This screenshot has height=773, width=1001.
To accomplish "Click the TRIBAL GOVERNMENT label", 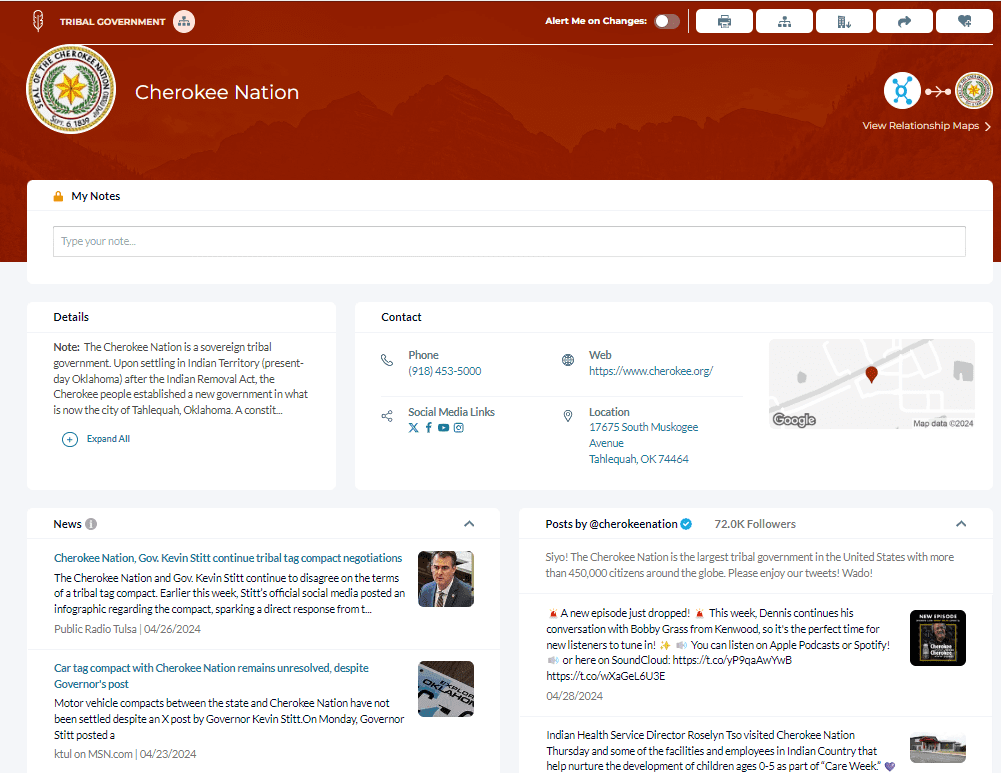I will click(112, 22).
